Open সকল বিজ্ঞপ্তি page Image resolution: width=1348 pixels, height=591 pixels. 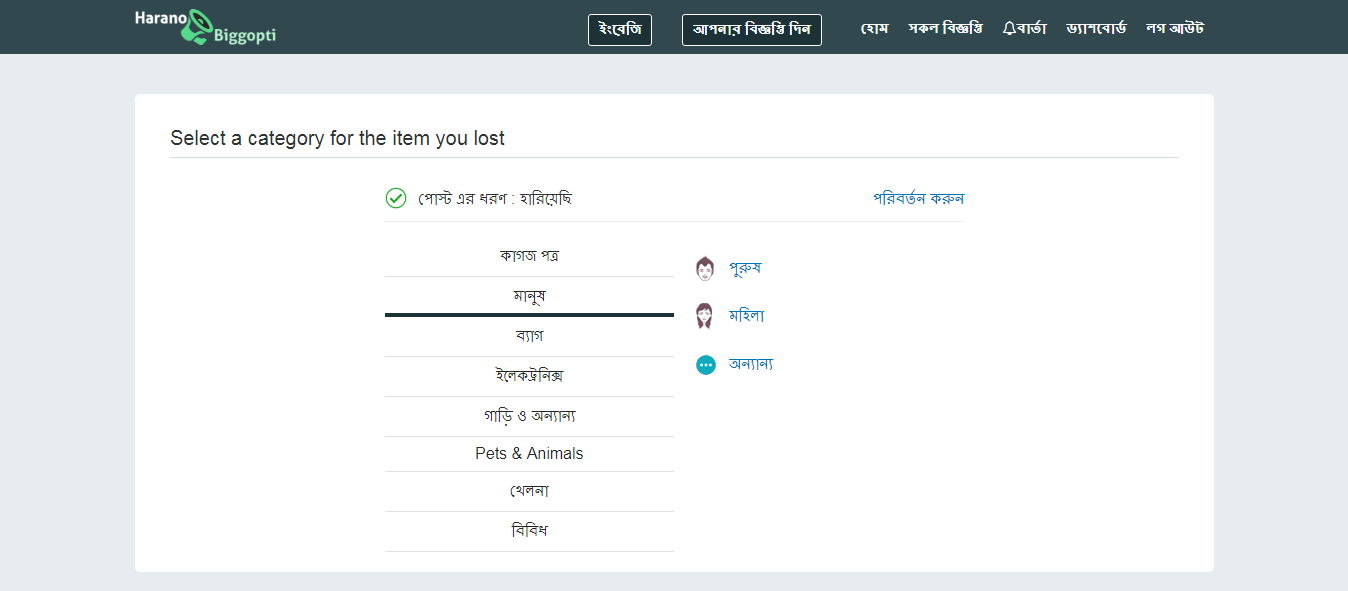tap(945, 28)
